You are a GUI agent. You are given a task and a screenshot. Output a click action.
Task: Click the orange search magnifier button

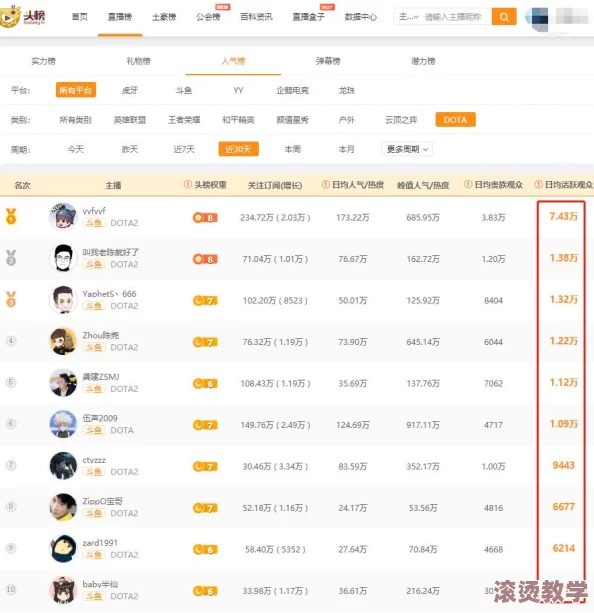[504, 17]
